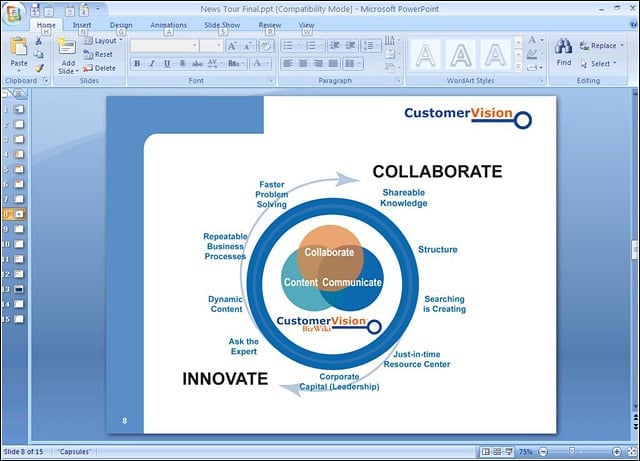
Task: Switch to the Slide Show tab
Action: [x=222, y=25]
